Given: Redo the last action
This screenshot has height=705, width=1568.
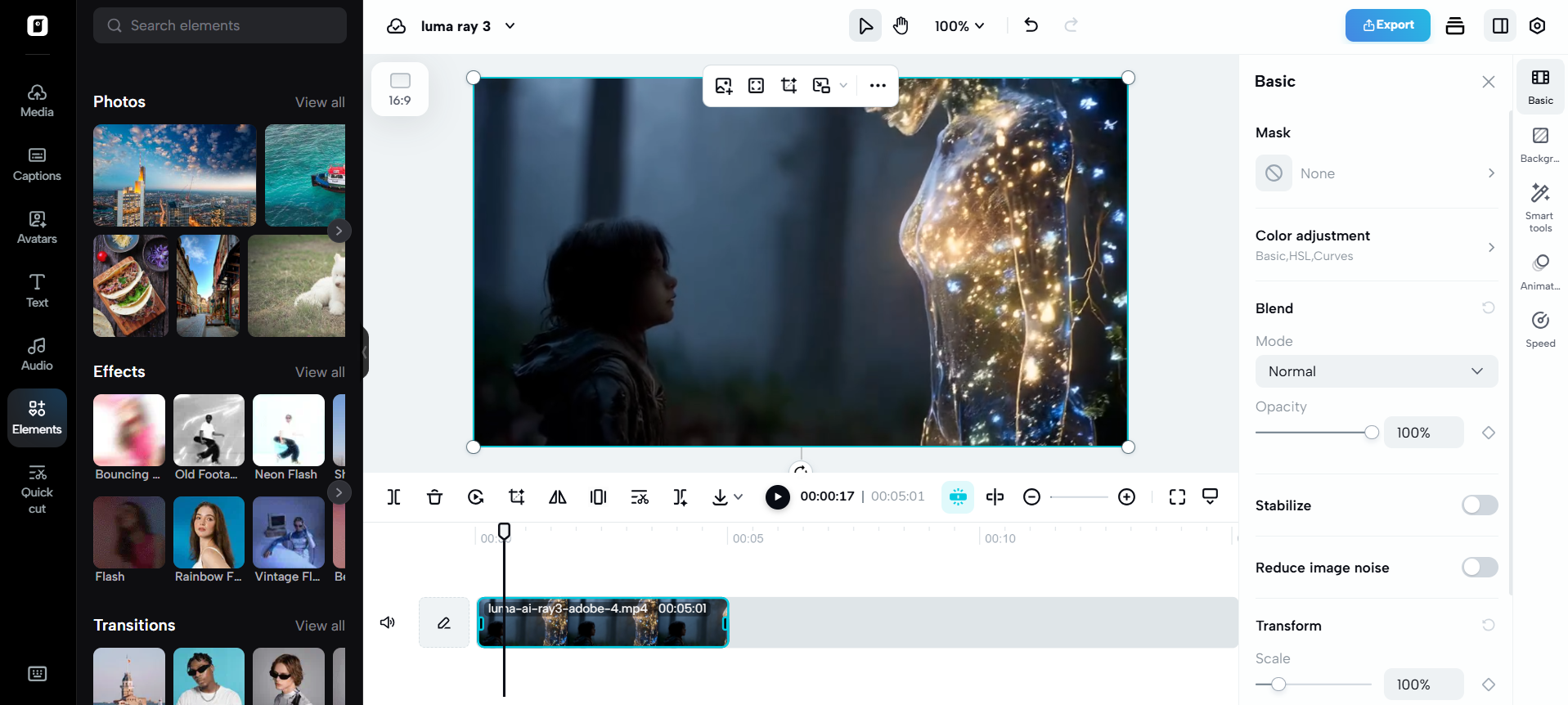Looking at the screenshot, I should click(x=1071, y=25).
